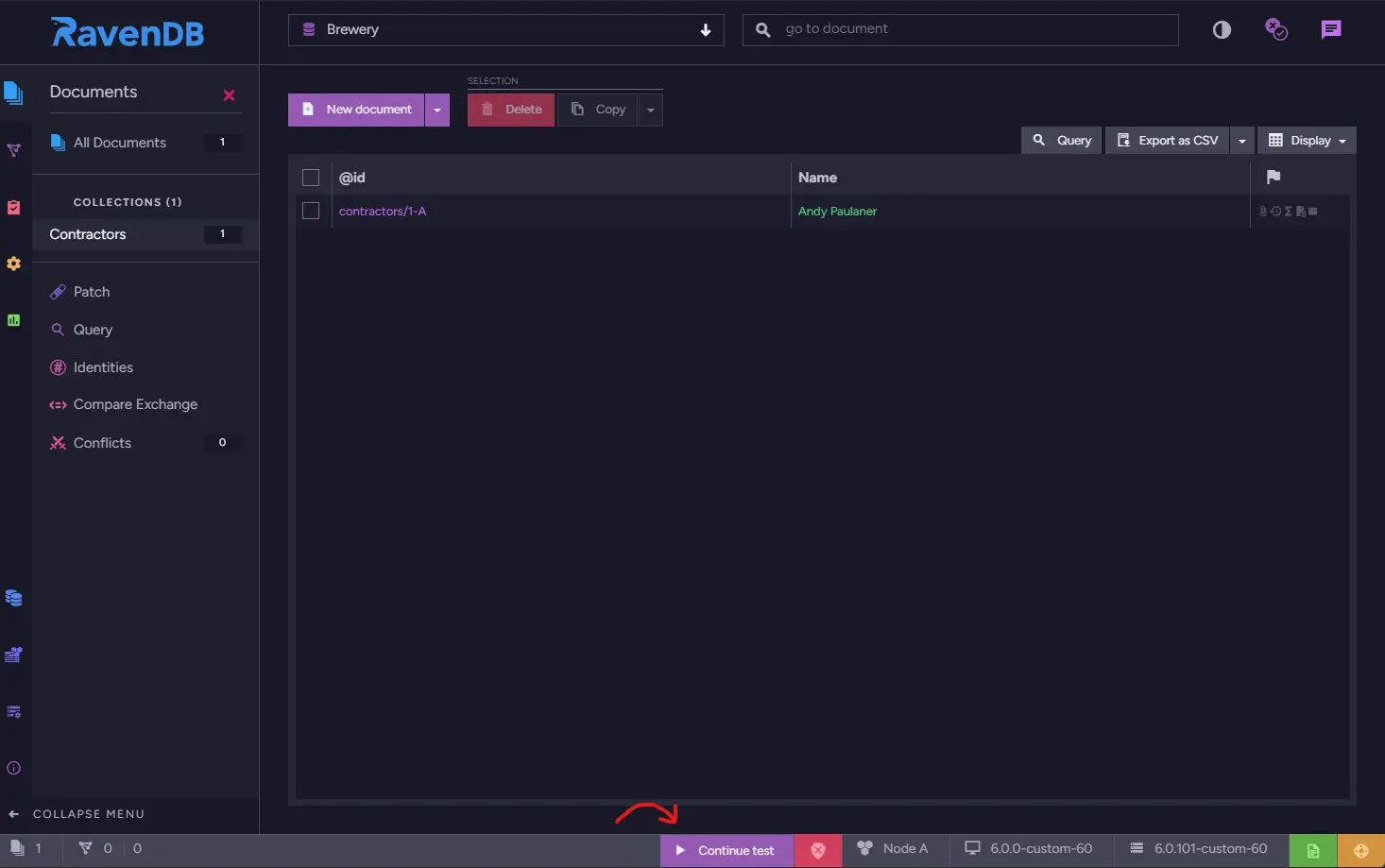Focus the go to document search field

pyautogui.click(x=961, y=30)
